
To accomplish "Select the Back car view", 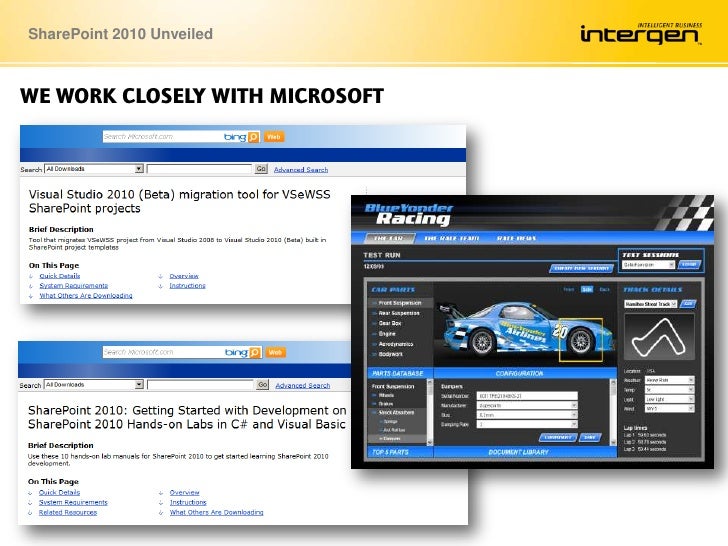I will [x=604, y=289].
